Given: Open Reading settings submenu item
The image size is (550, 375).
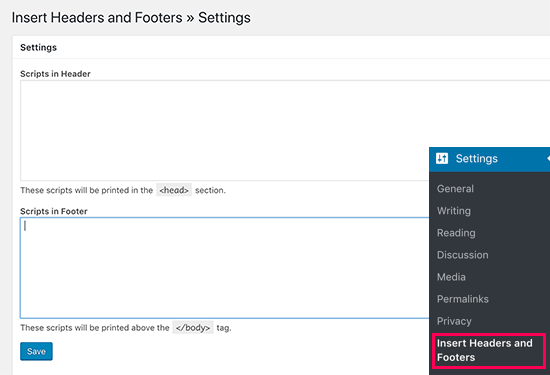Looking at the screenshot, I should click(456, 233).
